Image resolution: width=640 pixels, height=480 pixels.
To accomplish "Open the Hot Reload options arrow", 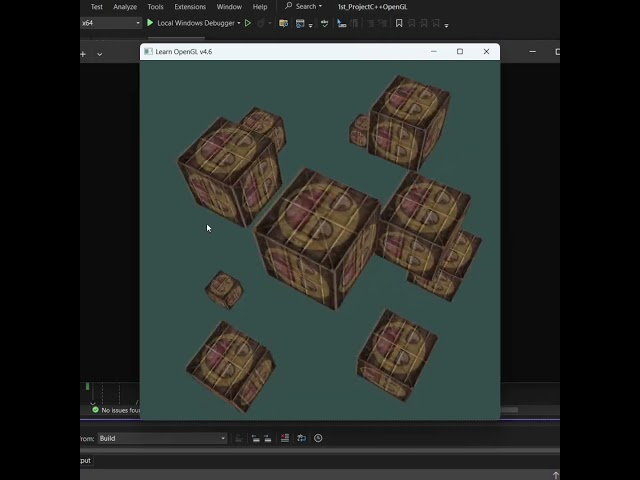I will point(270,23).
